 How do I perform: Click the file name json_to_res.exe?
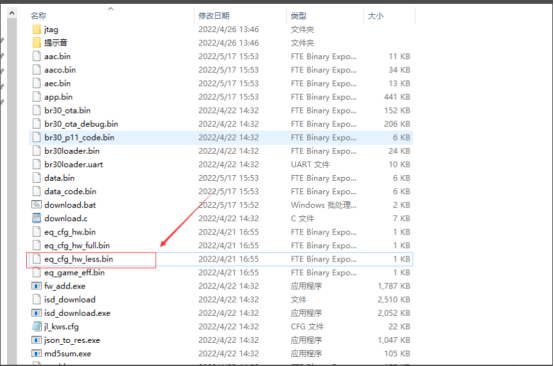[72, 340]
